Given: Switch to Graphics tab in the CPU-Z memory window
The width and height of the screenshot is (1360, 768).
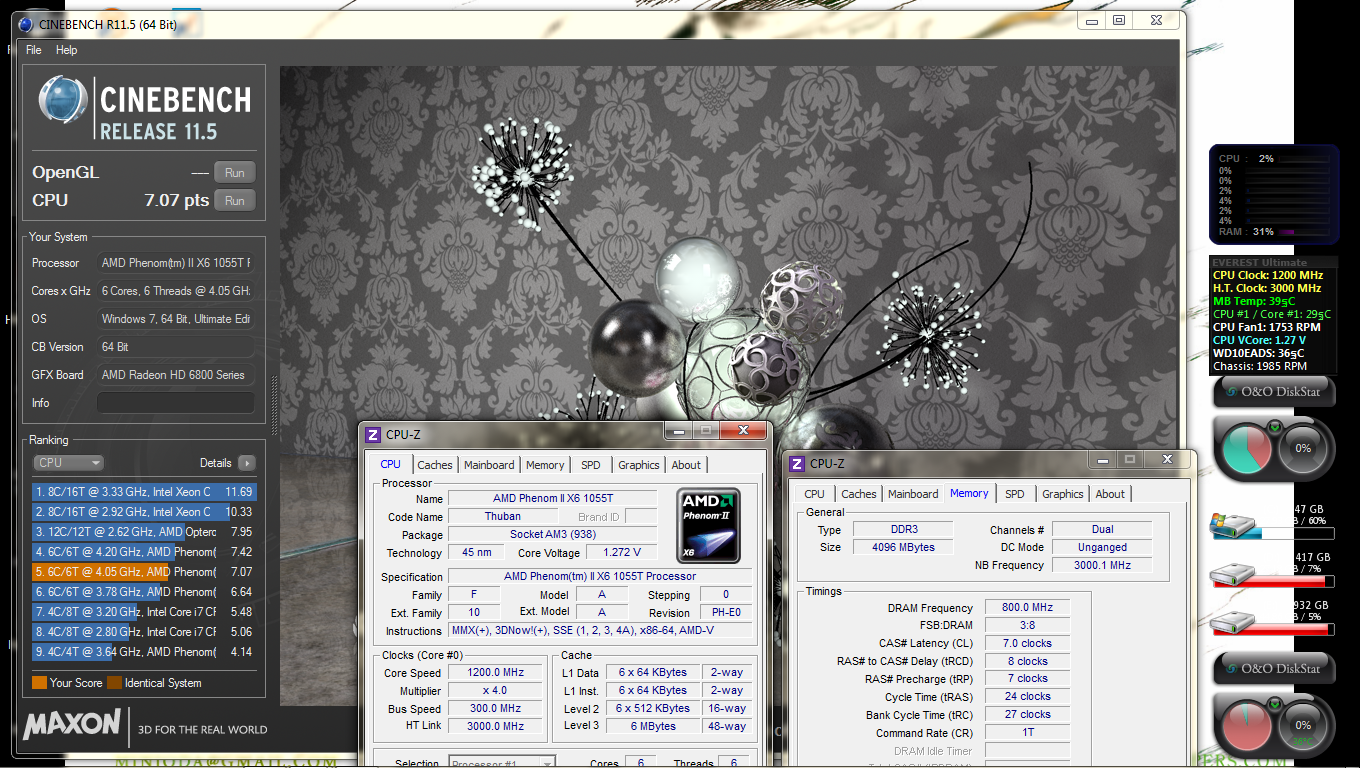Looking at the screenshot, I should 1063,494.
